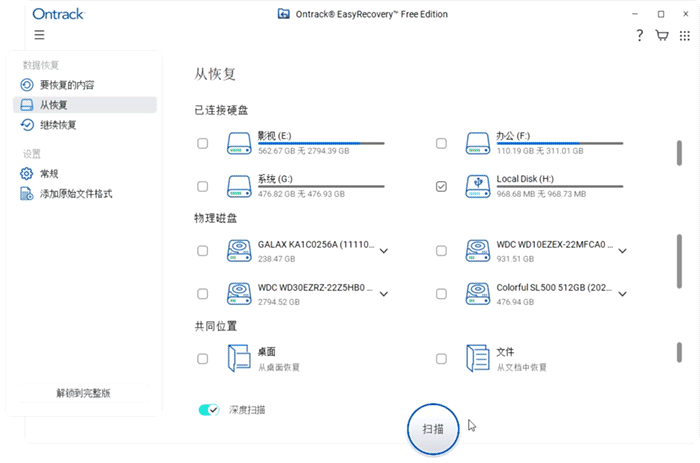The height and width of the screenshot is (463, 700).
Task: Click the 从桌面恢复 description text
Action: tap(279, 367)
